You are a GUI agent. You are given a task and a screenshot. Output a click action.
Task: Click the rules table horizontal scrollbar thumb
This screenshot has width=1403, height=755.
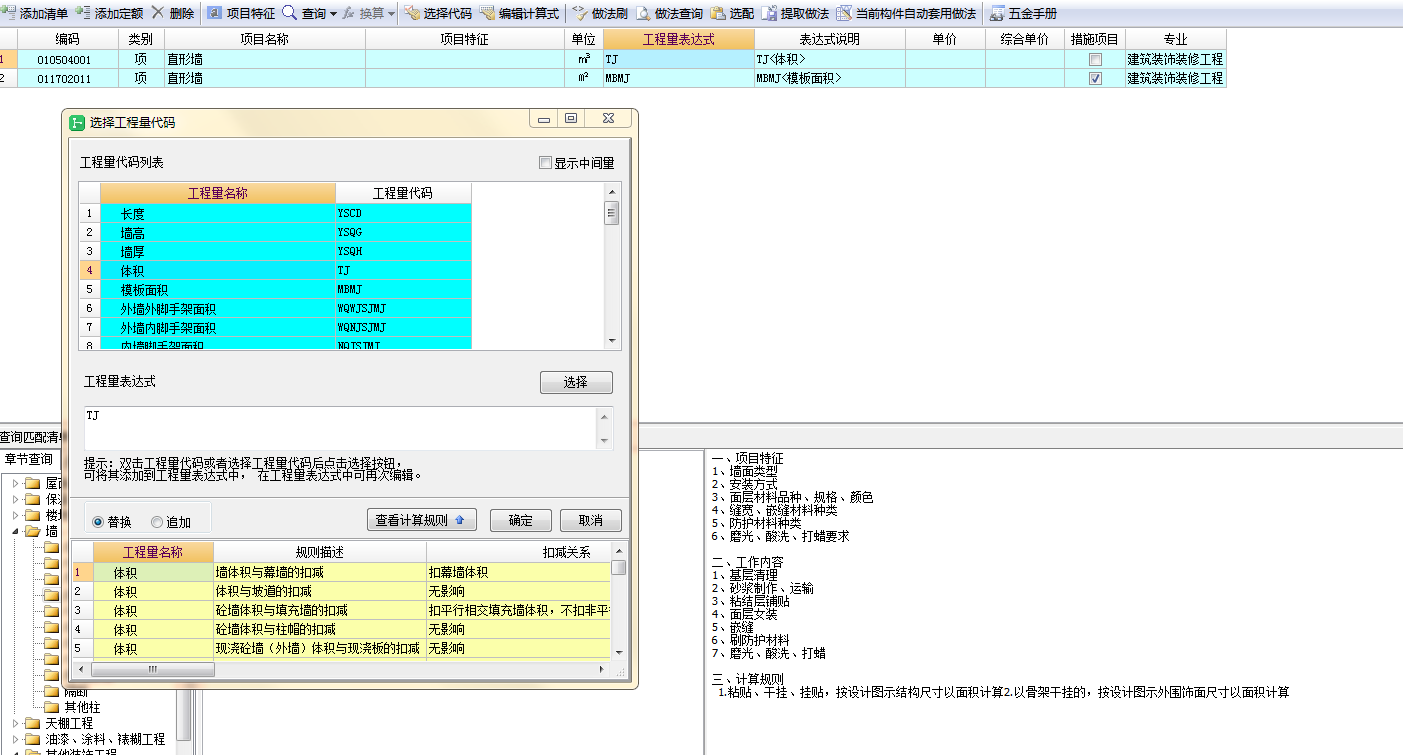coord(152,669)
